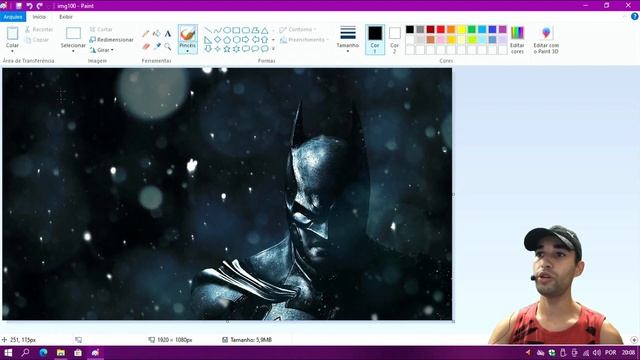Open taskbar search magnifier
640x360 pixels.
click(25, 353)
